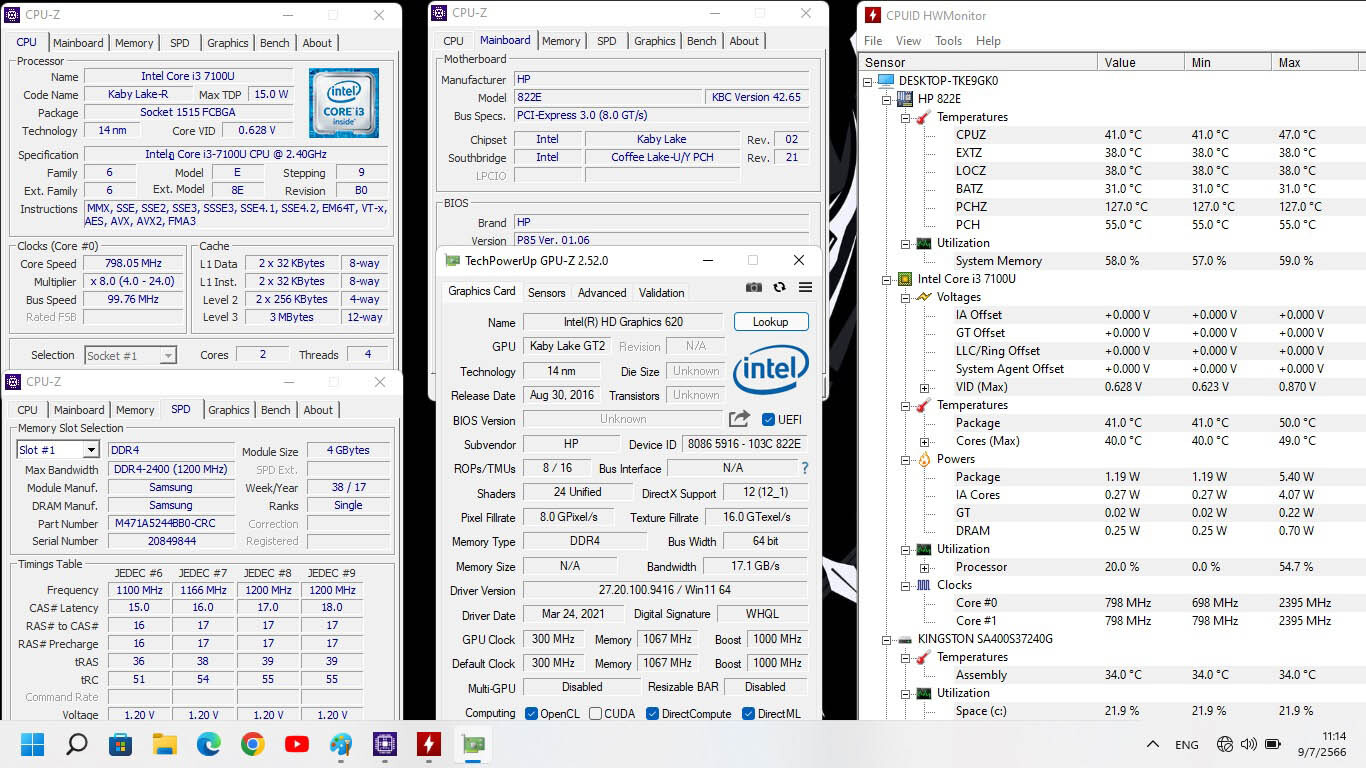
Task: Click the network globe tray icon
Action: pos(1225,744)
